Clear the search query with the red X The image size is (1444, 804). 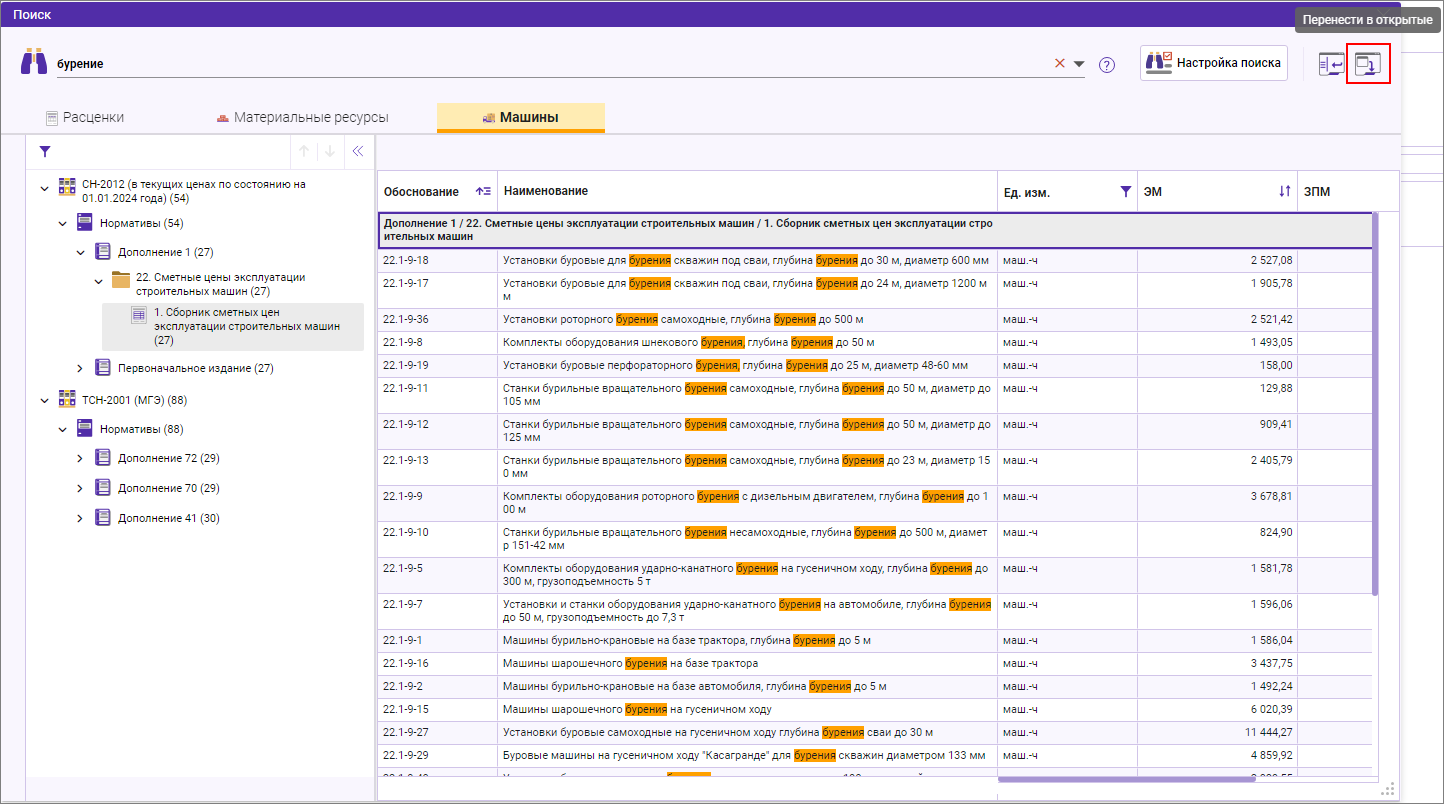click(x=1060, y=64)
